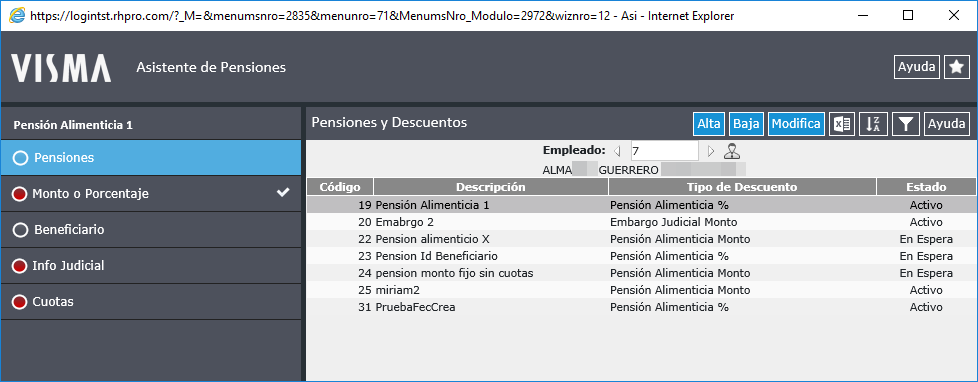Click the Internet Explorer icon in title bar
This screenshot has height=382, width=978.
(16, 16)
